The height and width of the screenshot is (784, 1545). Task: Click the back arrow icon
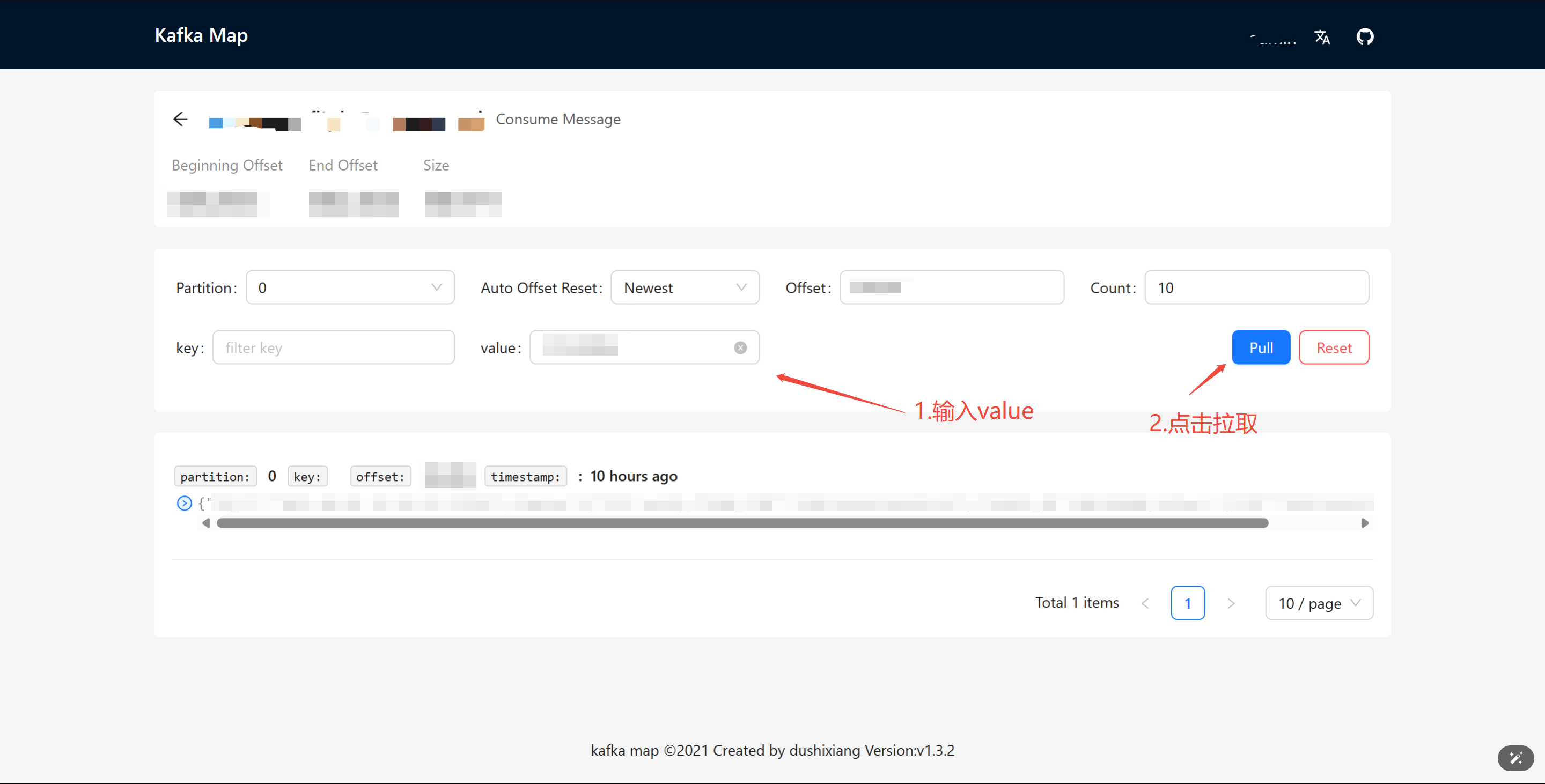click(x=180, y=119)
